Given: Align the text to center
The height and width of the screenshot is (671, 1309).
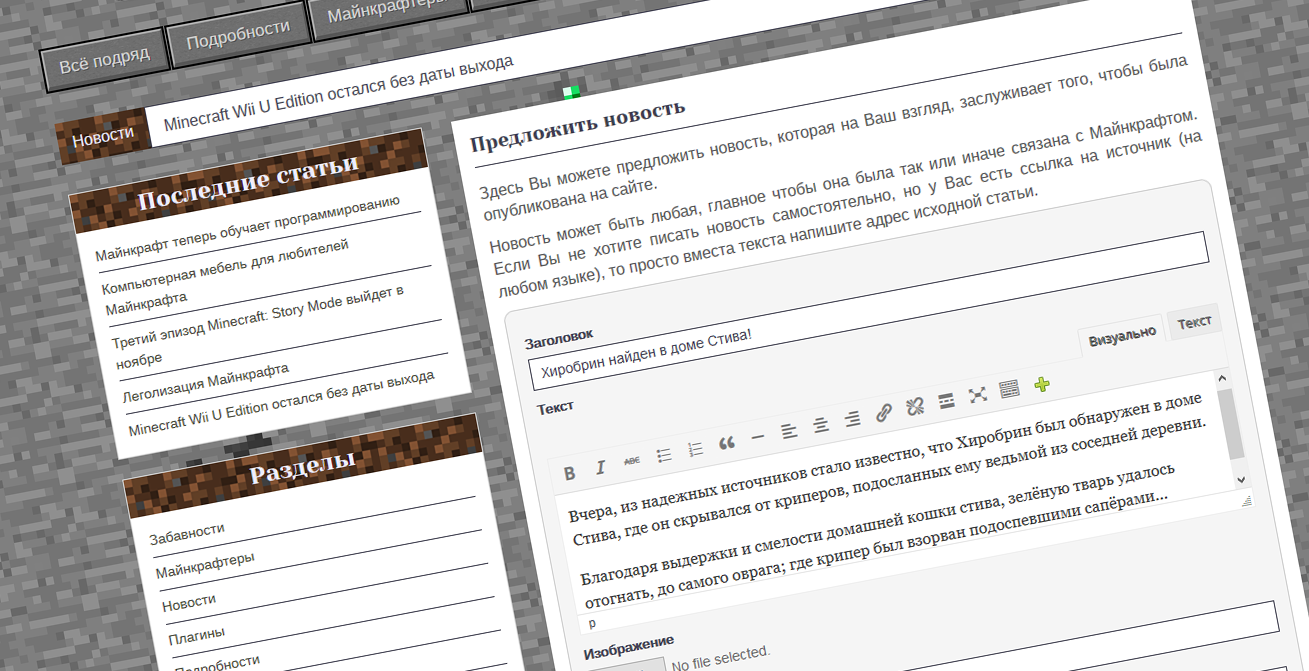Looking at the screenshot, I should [x=821, y=425].
